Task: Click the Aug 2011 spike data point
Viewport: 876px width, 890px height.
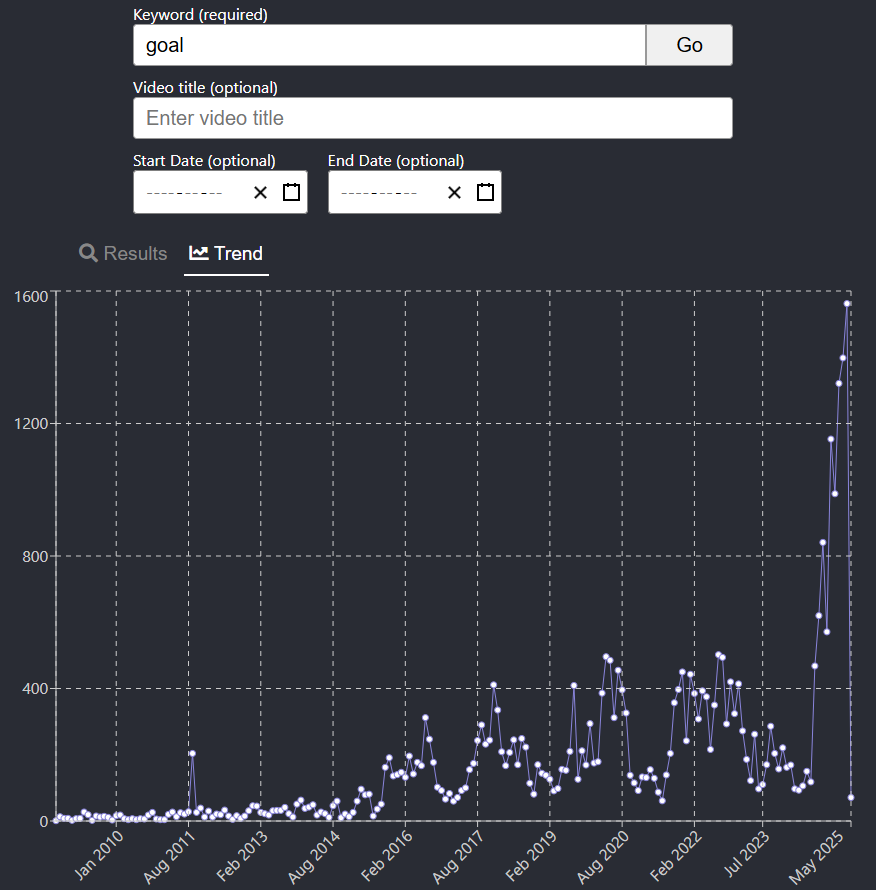Action: coord(192,753)
